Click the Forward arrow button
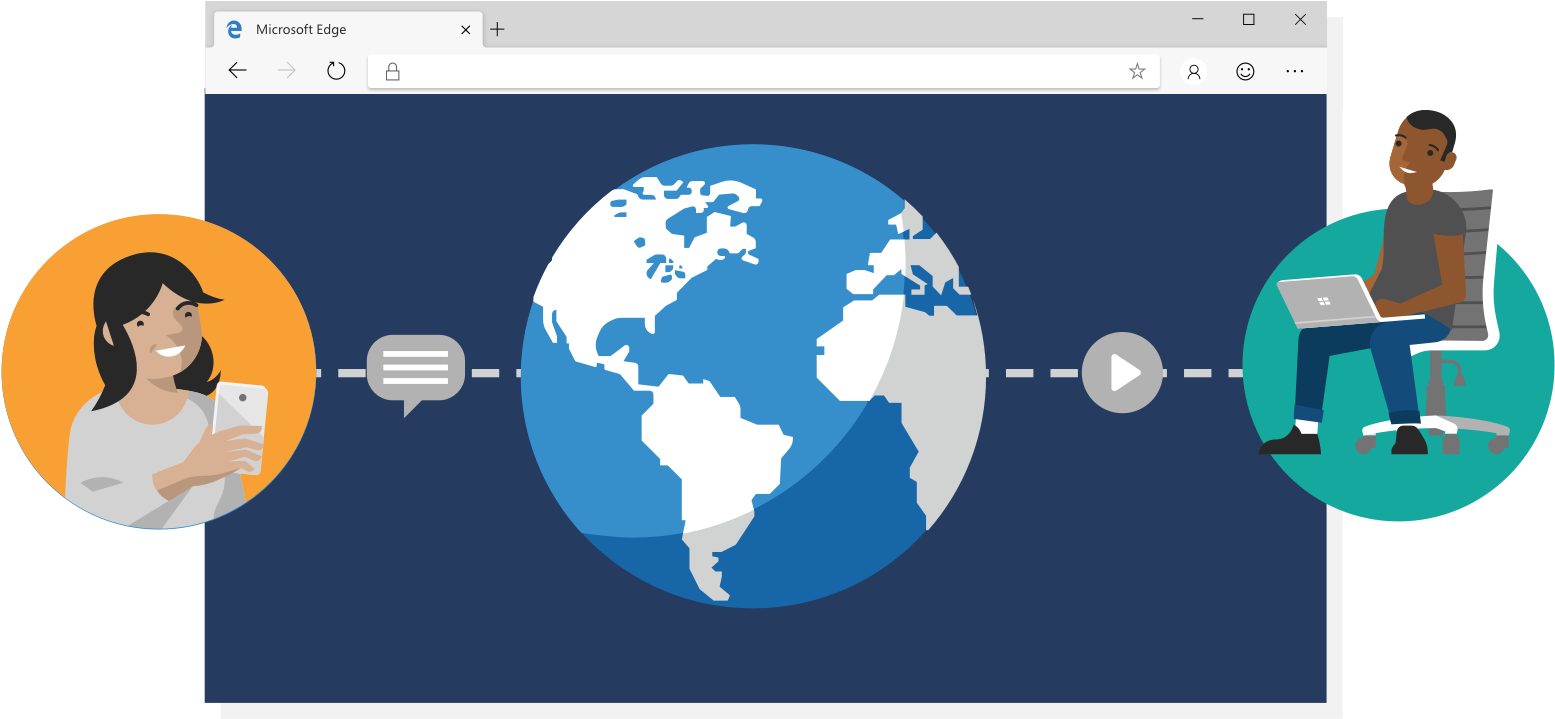 coord(287,70)
